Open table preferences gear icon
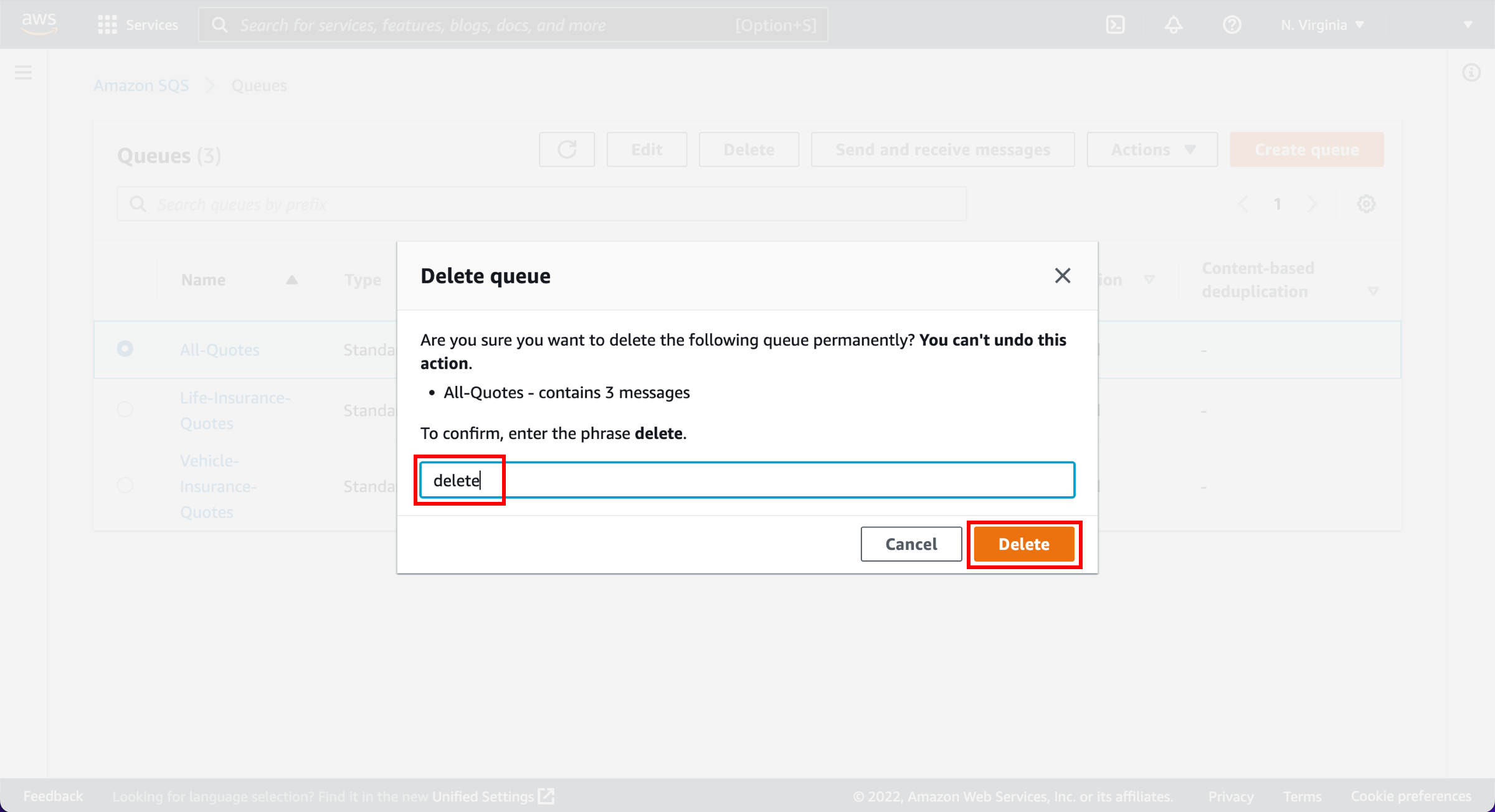 coord(1366,204)
